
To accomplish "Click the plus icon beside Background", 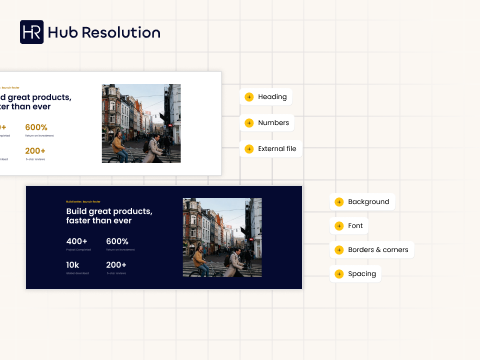I will [x=339, y=202].
